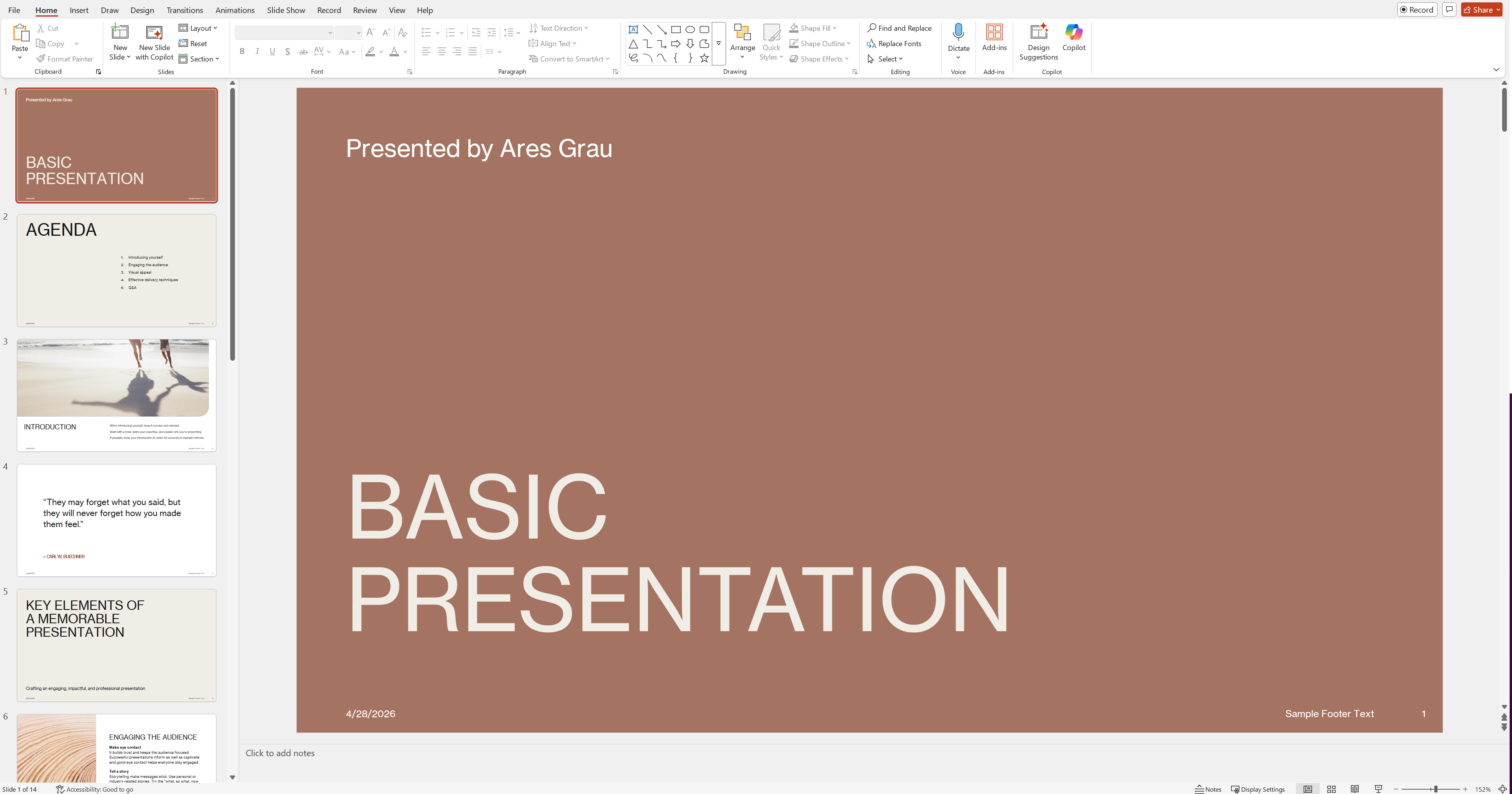Screen dimensions: 1512x794
Task: Switch to the Design tab
Action: [142, 10]
